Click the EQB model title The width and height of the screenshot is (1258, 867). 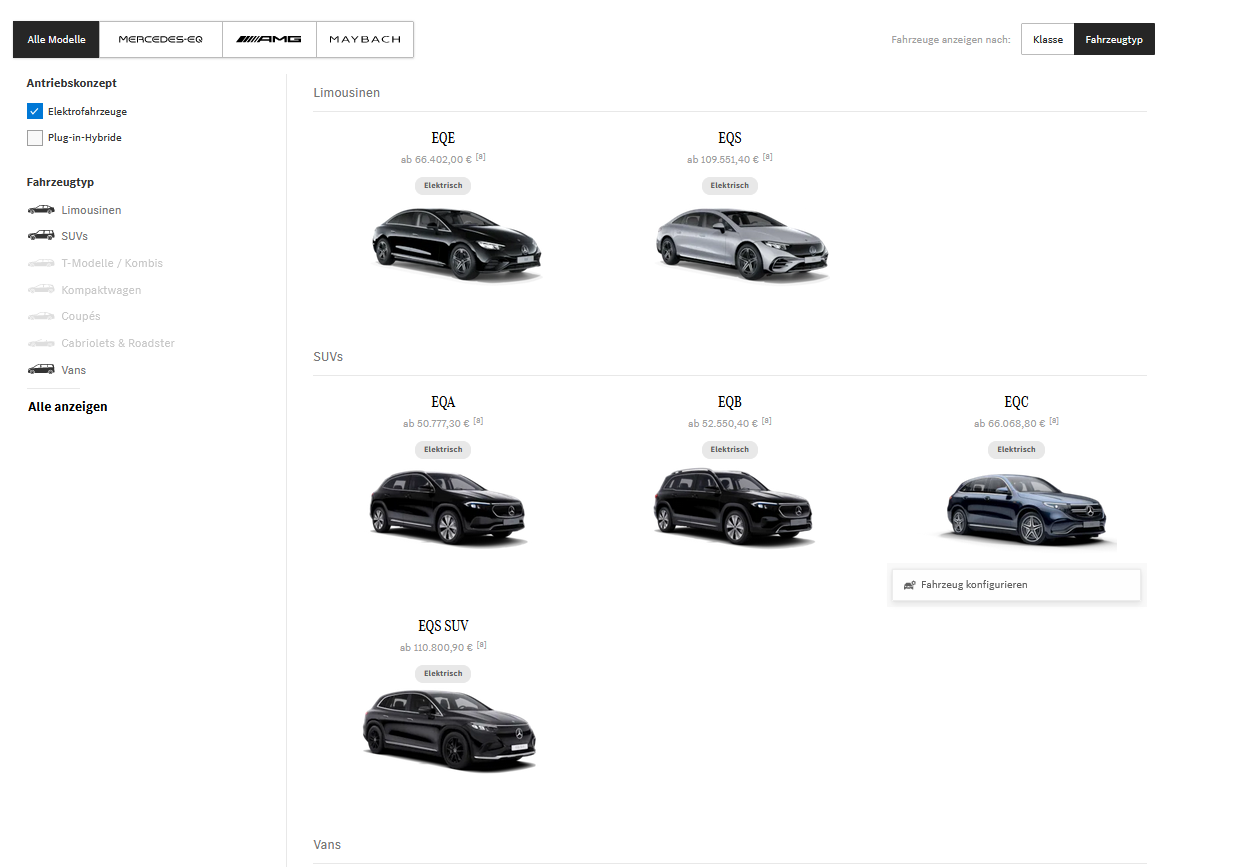tap(730, 402)
